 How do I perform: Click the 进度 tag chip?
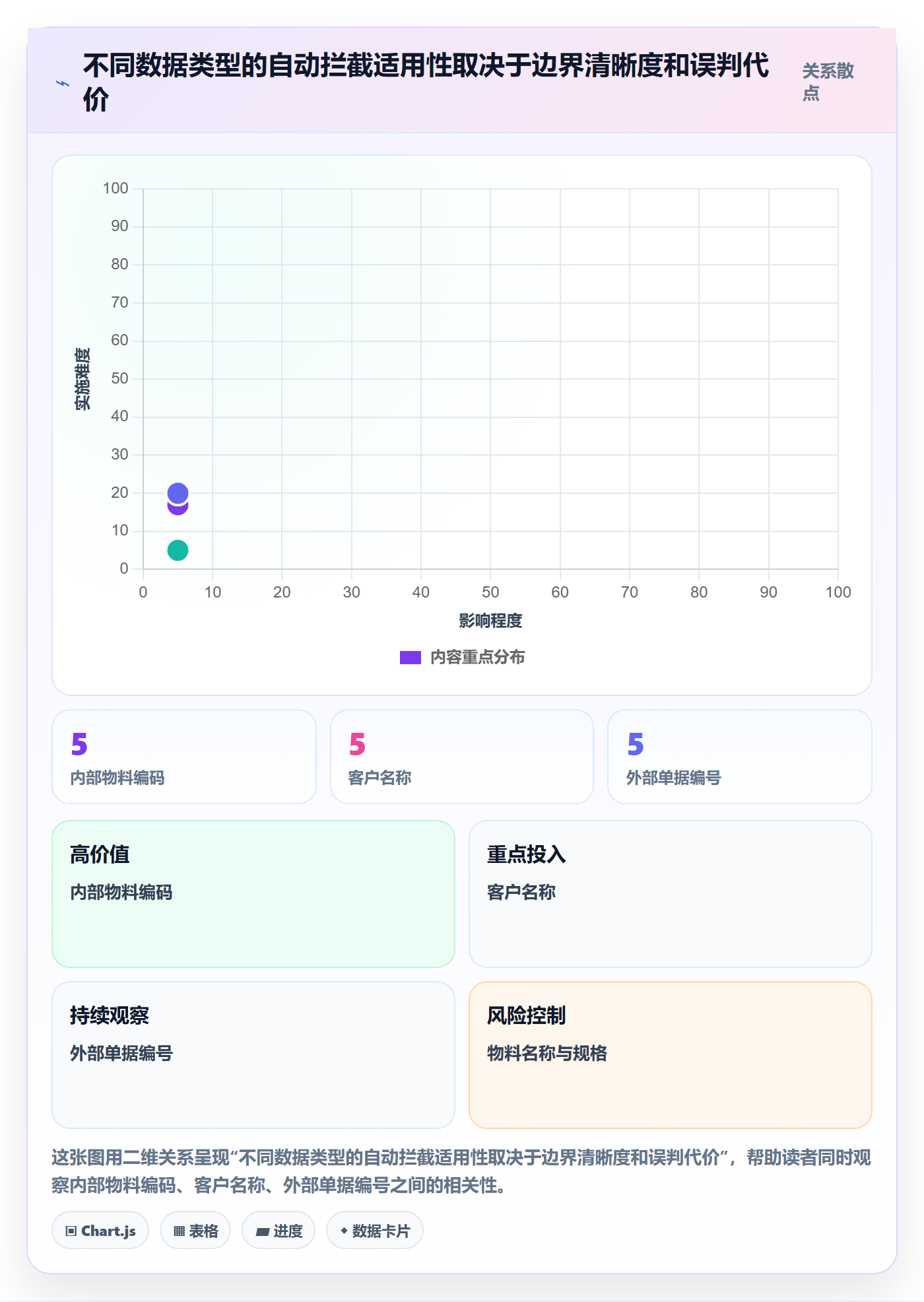(279, 1231)
